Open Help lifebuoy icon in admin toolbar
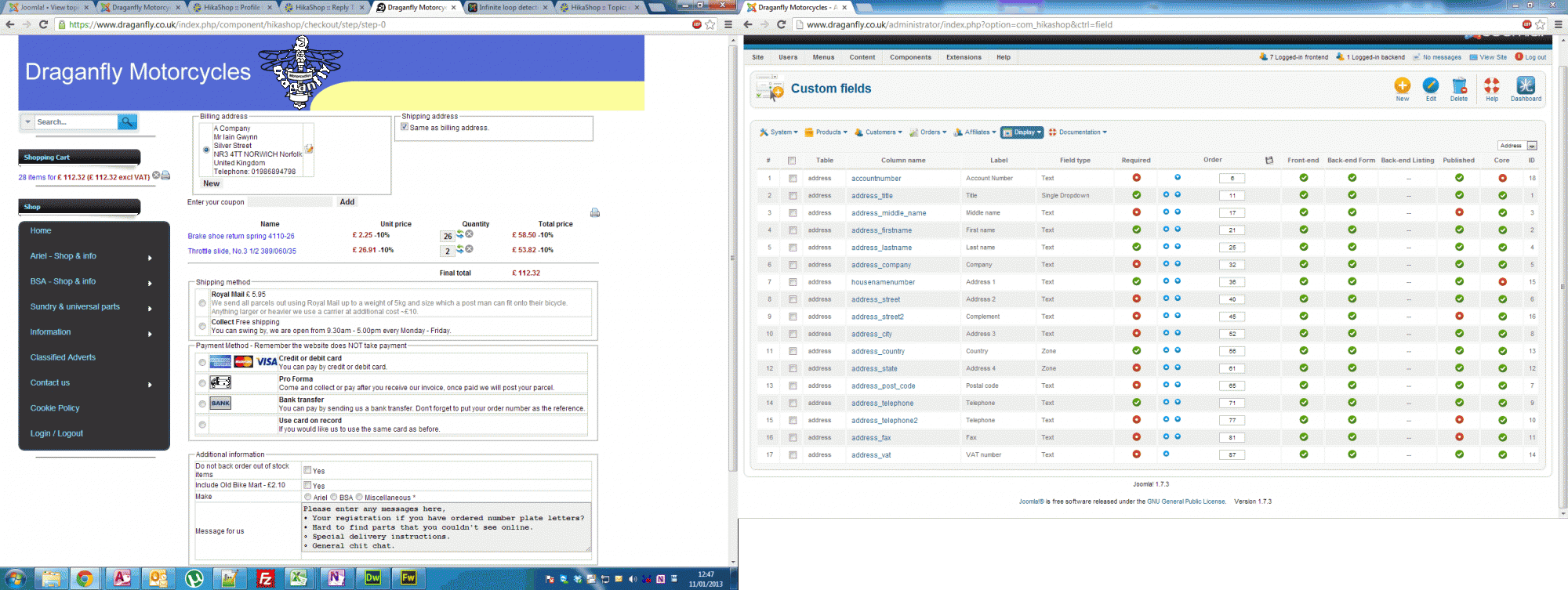Viewport: 1568px width, 590px height. [x=1492, y=89]
